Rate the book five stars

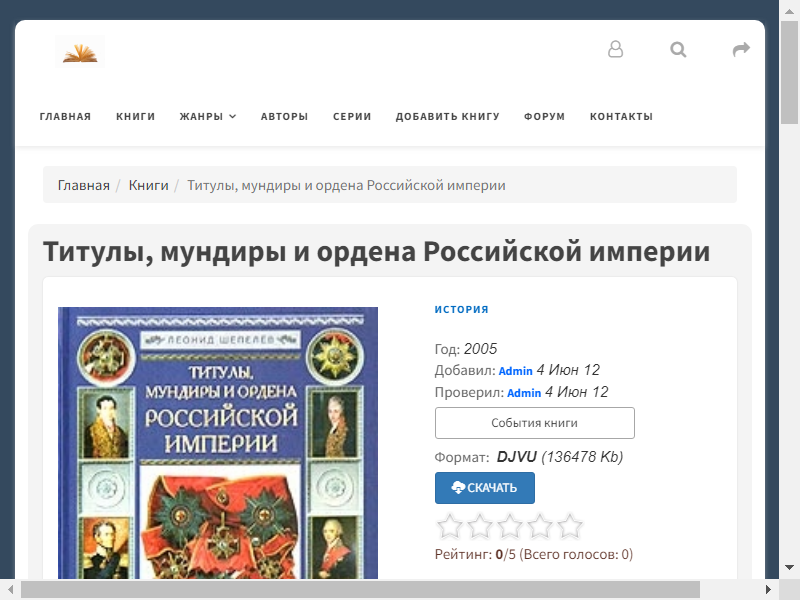click(569, 527)
